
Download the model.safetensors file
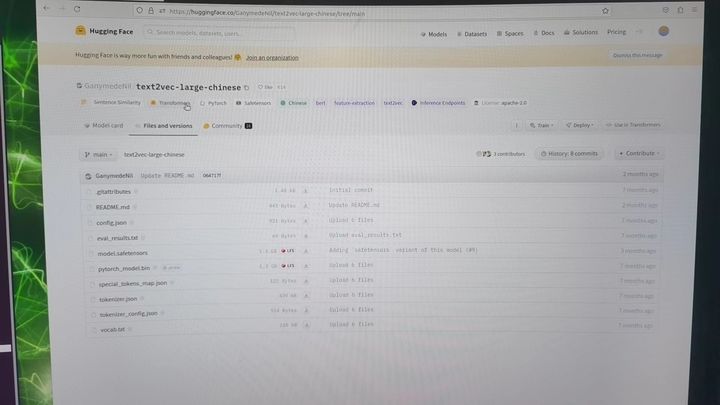click(x=306, y=251)
